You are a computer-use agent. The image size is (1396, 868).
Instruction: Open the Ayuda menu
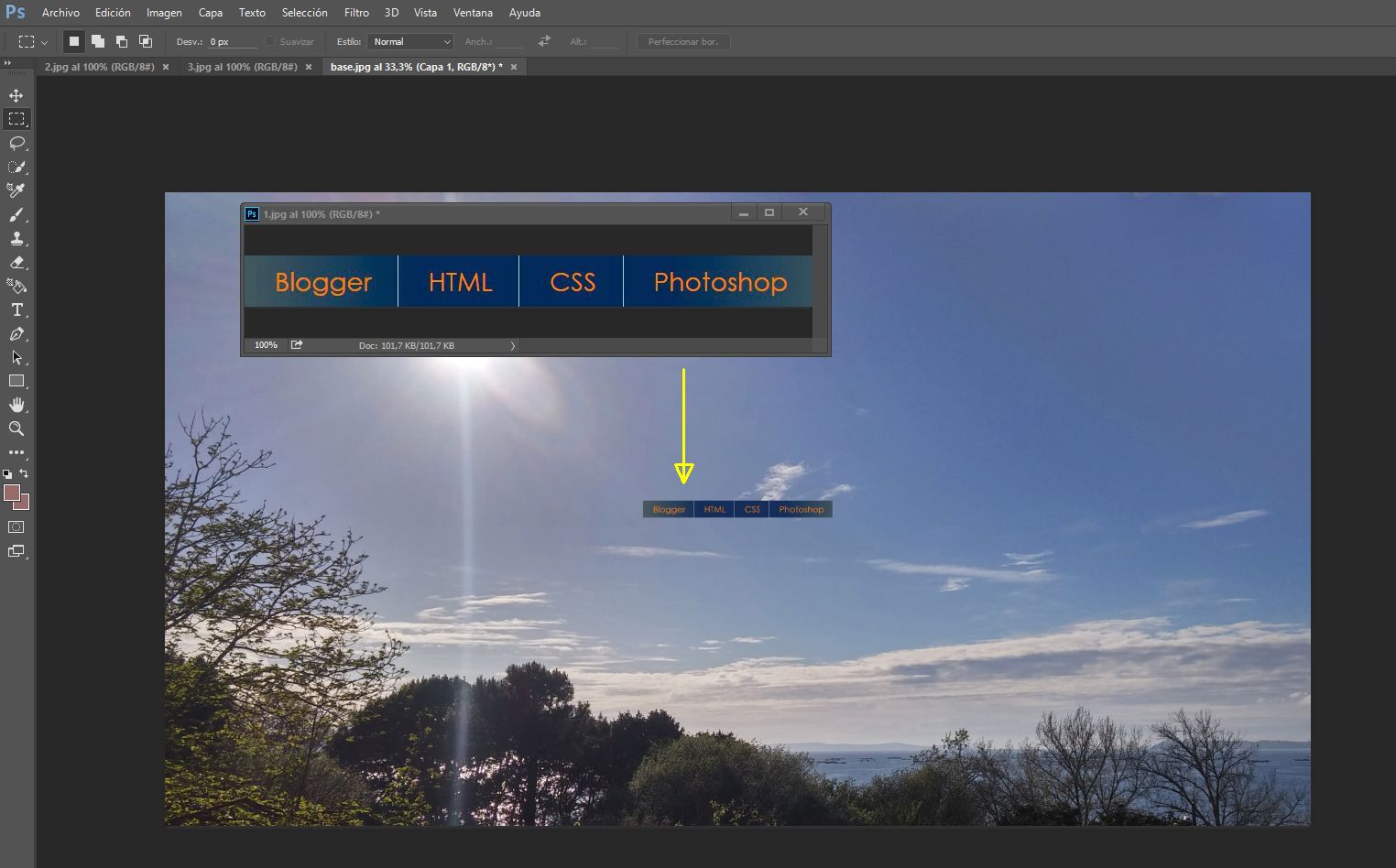point(525,13)
